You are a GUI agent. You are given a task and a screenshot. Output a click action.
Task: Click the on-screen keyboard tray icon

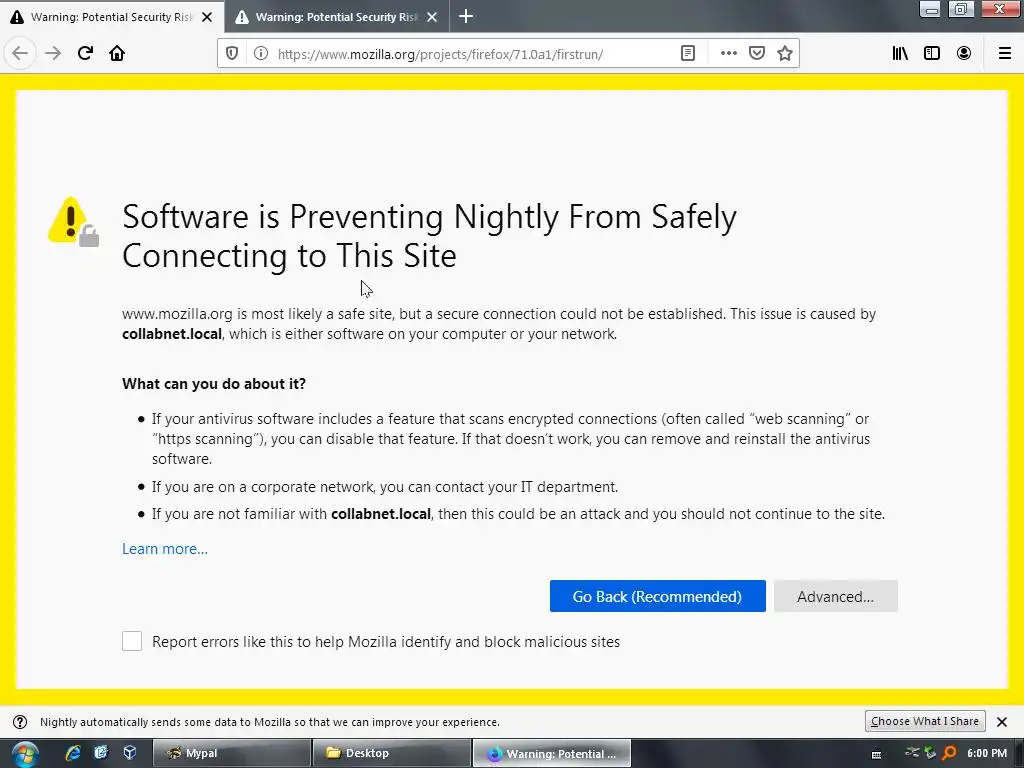[876, 754]
